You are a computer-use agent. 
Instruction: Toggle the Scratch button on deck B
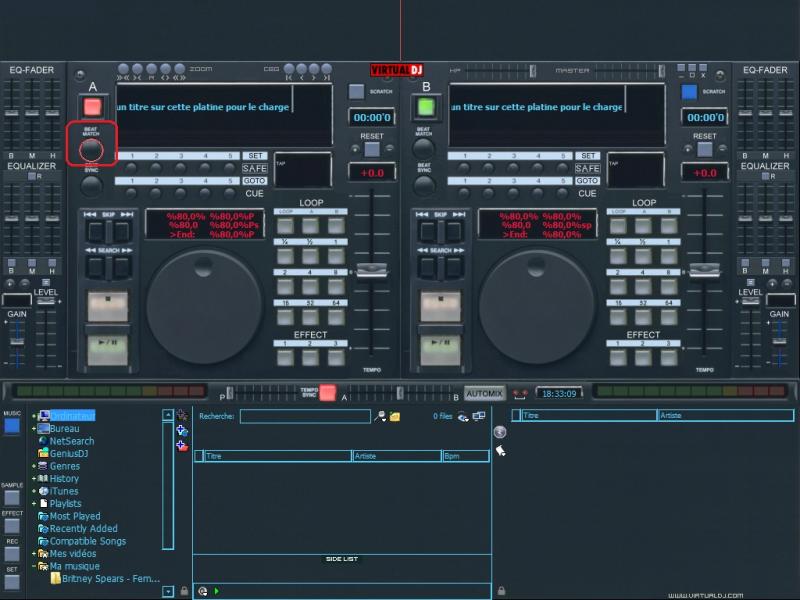[x=688, y=91]
